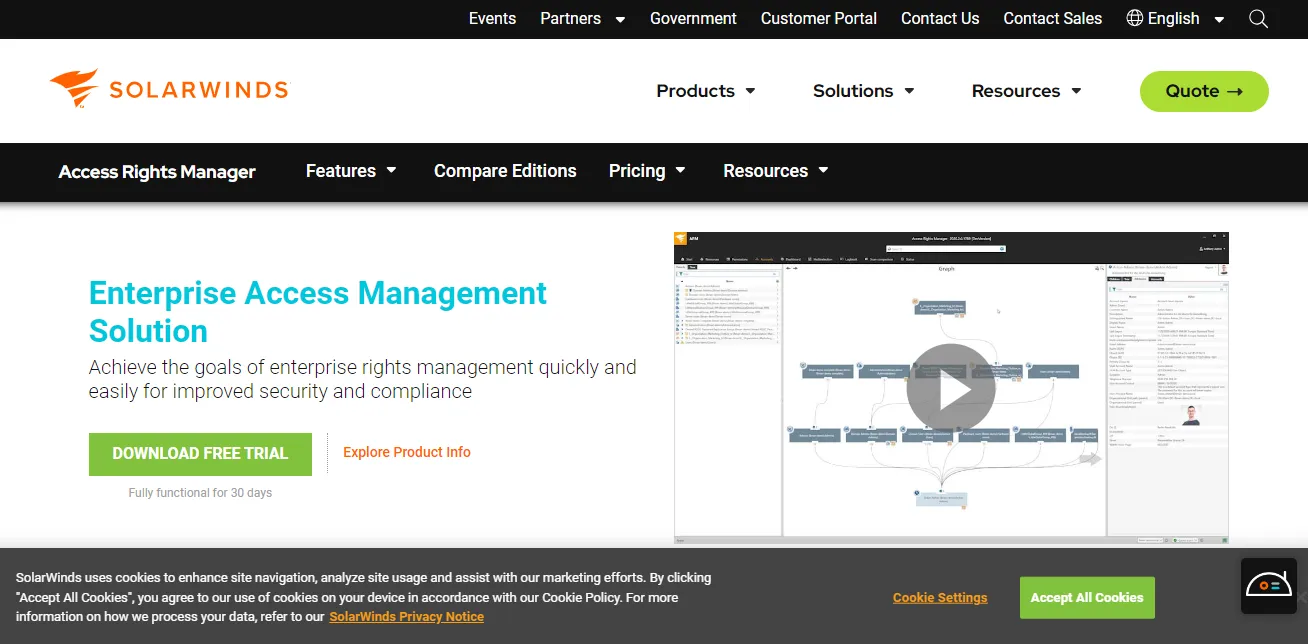Click the SolarWinds logo
Viewport: 1308px width, 644px height.
coord(169,89)
